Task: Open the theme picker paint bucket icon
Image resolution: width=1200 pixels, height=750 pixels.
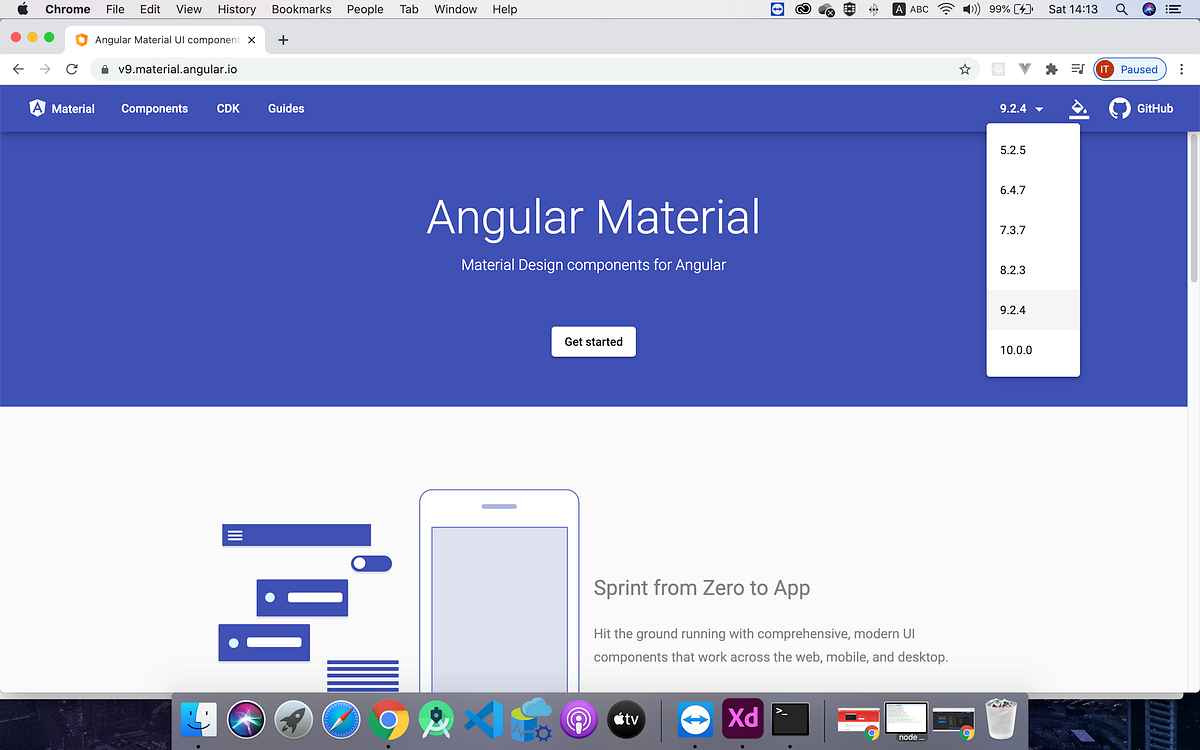Action: pyautogui.click(x=1078, y=108)
